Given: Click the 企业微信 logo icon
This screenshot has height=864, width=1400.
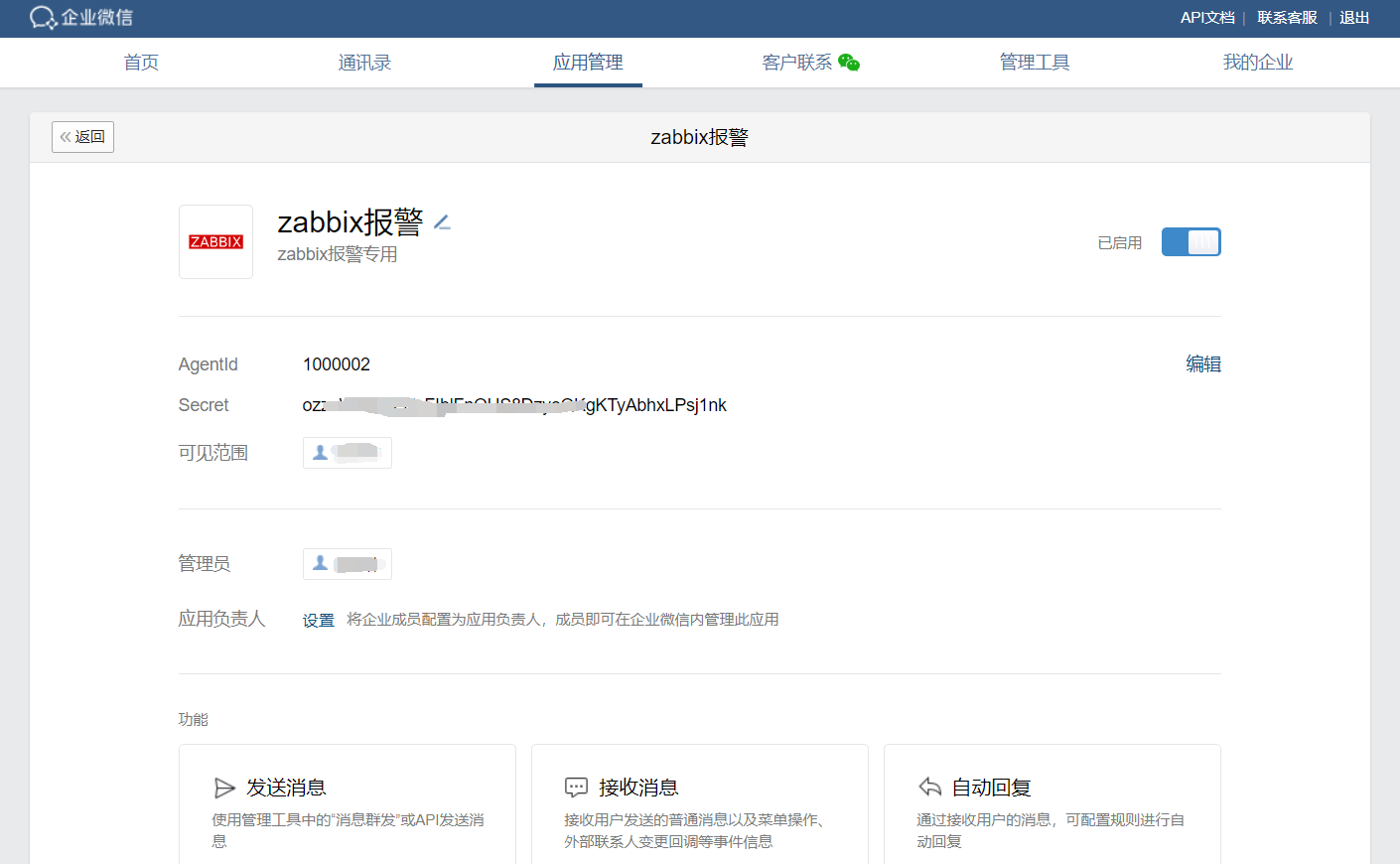Looking at the screenshot, I should tap(43, 18).
